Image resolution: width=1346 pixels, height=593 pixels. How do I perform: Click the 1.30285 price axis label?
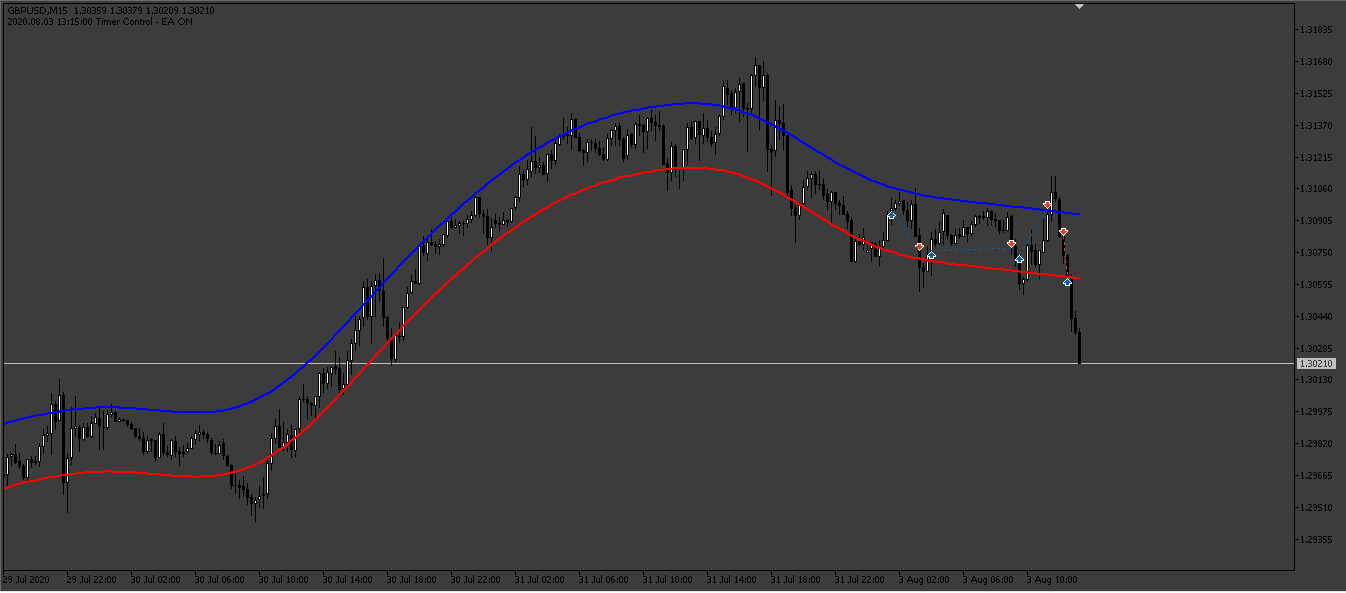click(x=1317, y=349)
